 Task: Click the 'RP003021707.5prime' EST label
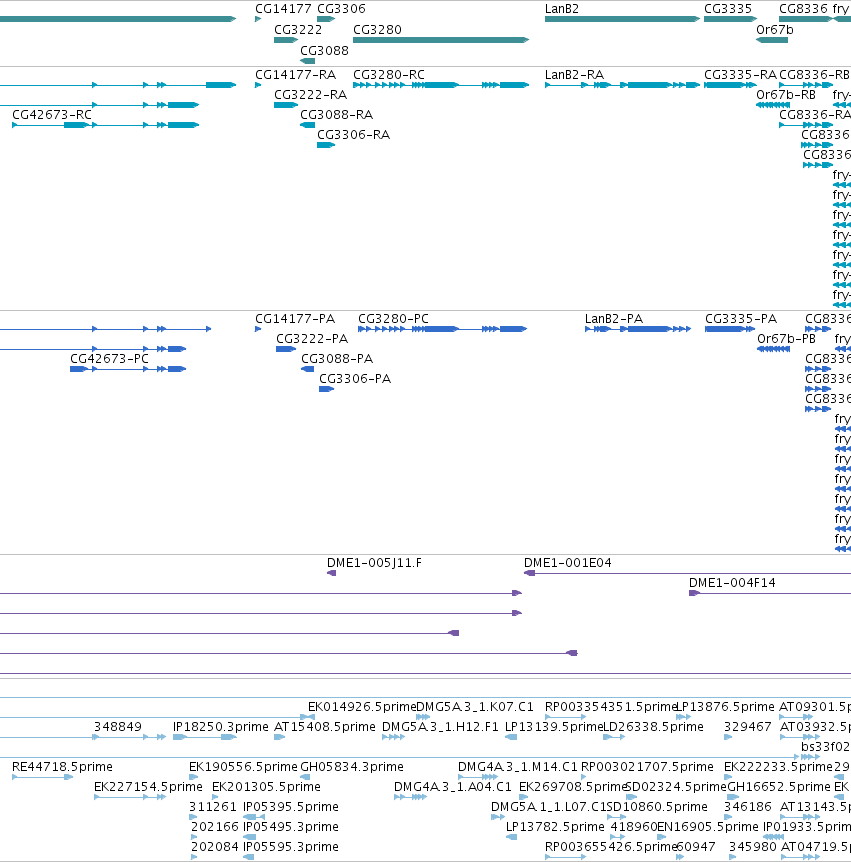[x=647, y=766]
